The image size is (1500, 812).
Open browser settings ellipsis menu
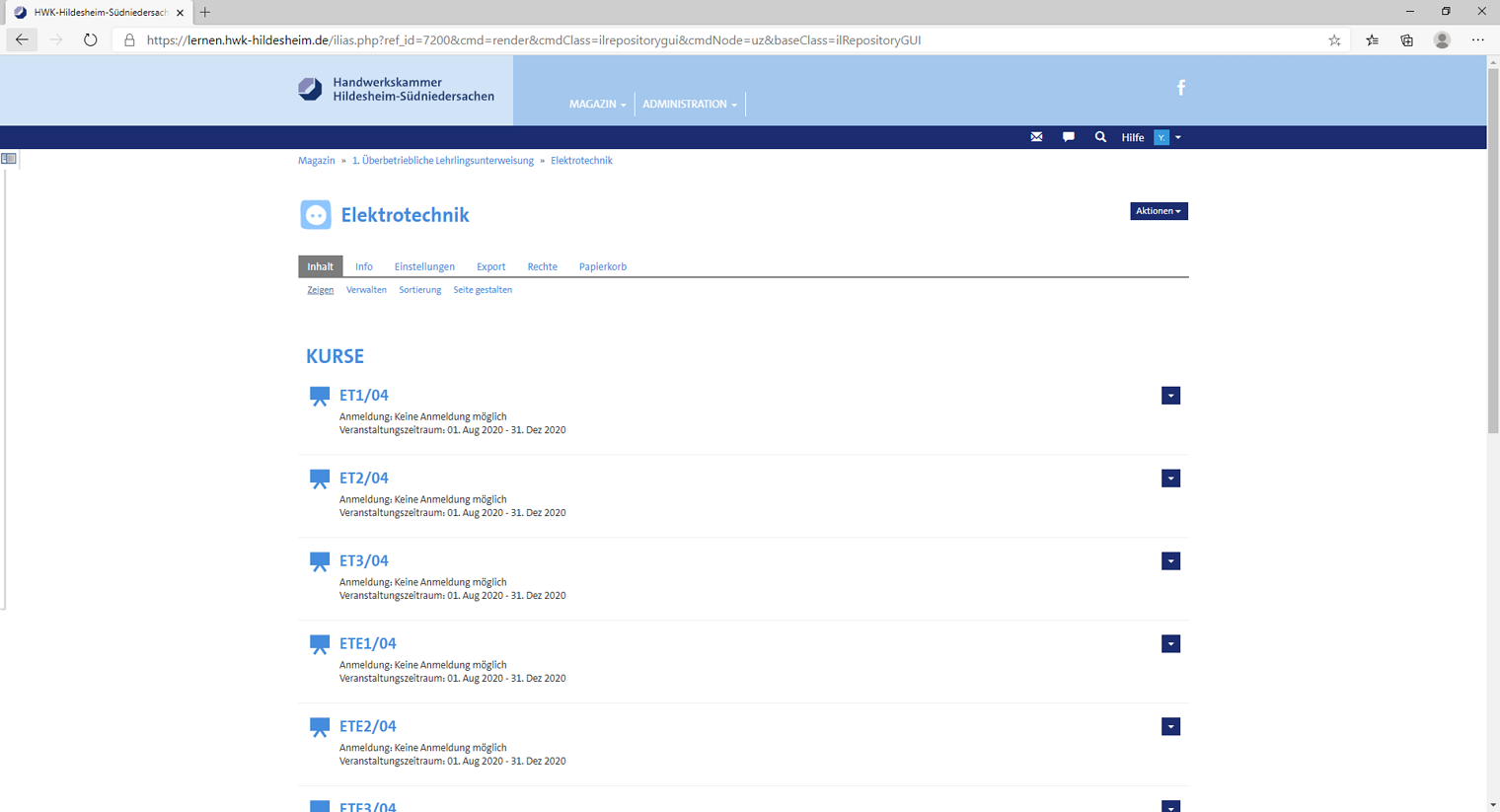pyautogui.click(x=1477, y=40)
